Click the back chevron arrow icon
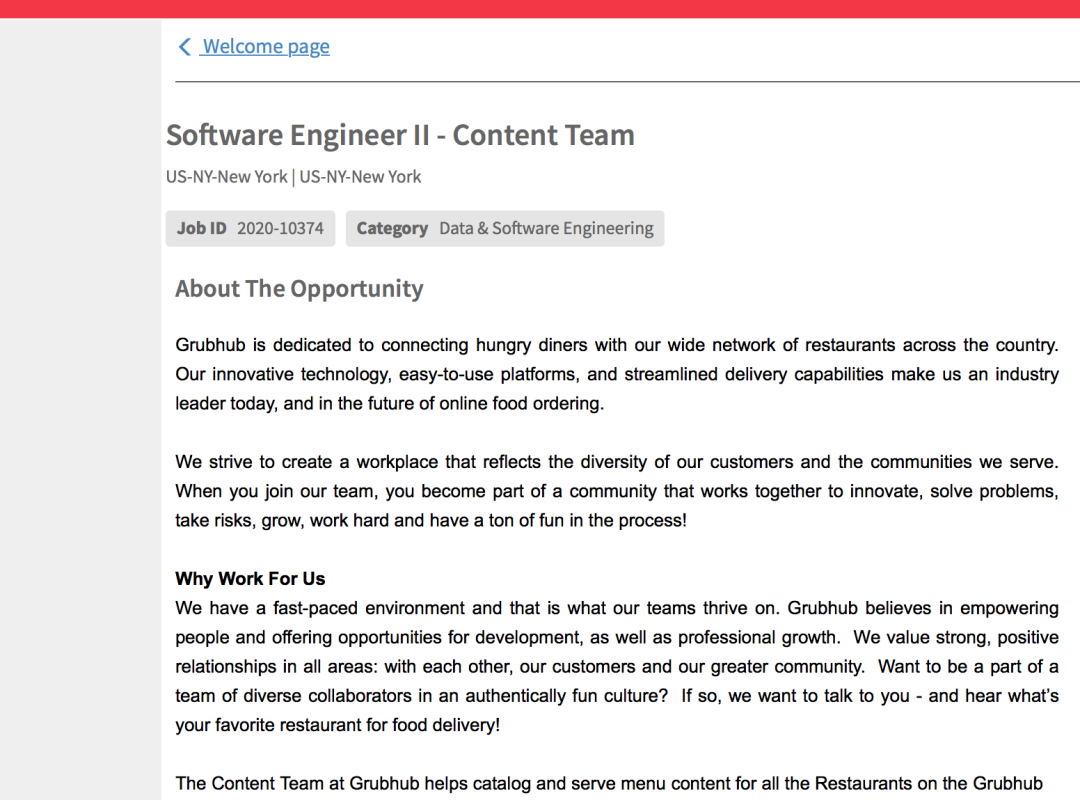Screen dimensions: 1080x800 (184, 47)
